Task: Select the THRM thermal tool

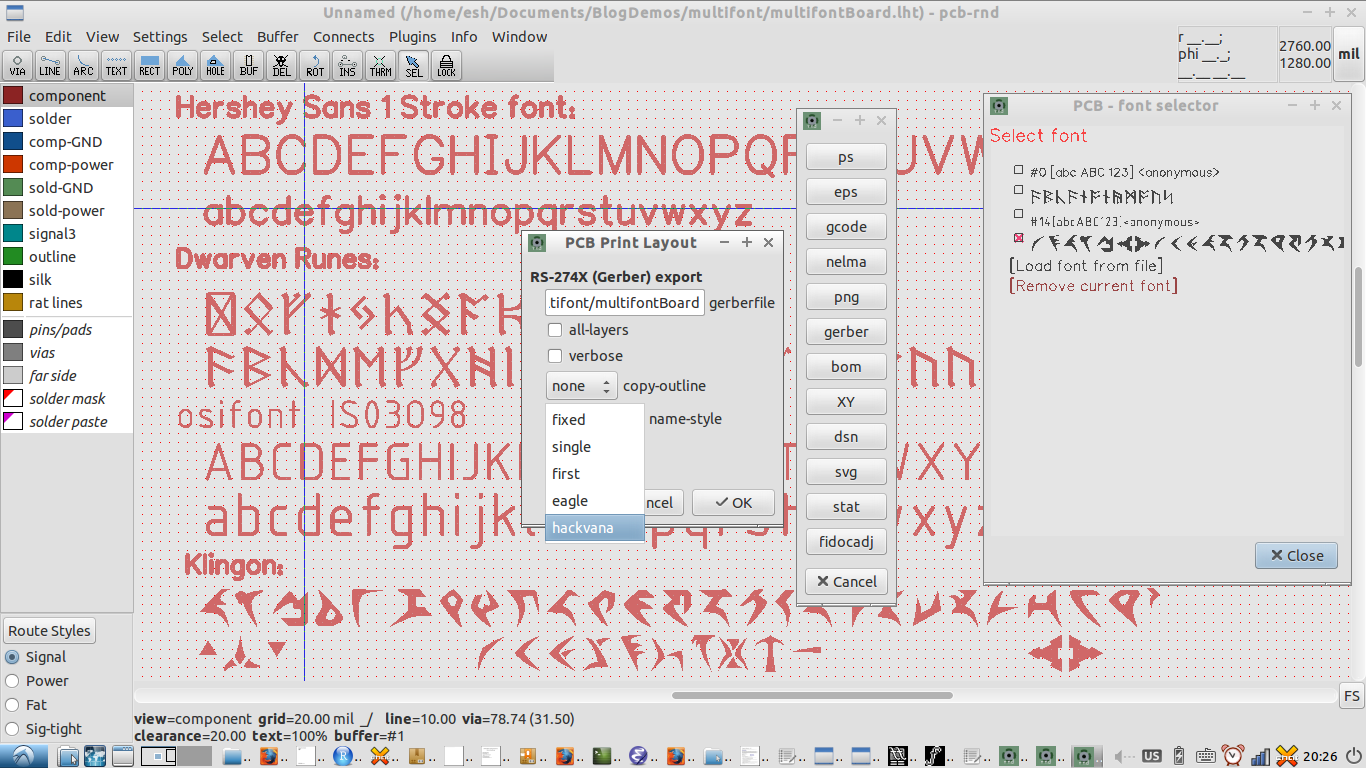Action: [x=380, y=66]
